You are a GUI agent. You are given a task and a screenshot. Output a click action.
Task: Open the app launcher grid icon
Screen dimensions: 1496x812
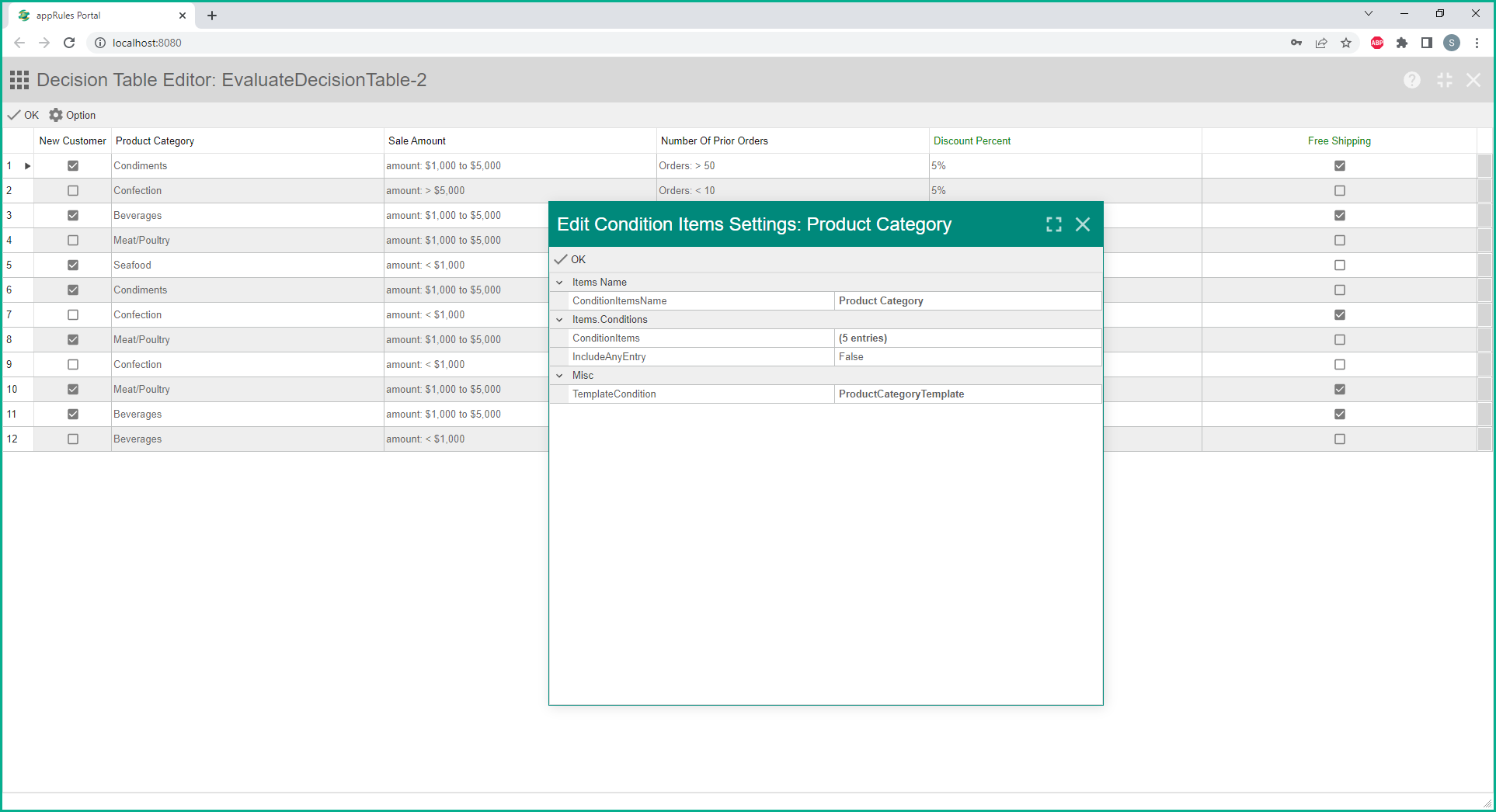(19, 80)
